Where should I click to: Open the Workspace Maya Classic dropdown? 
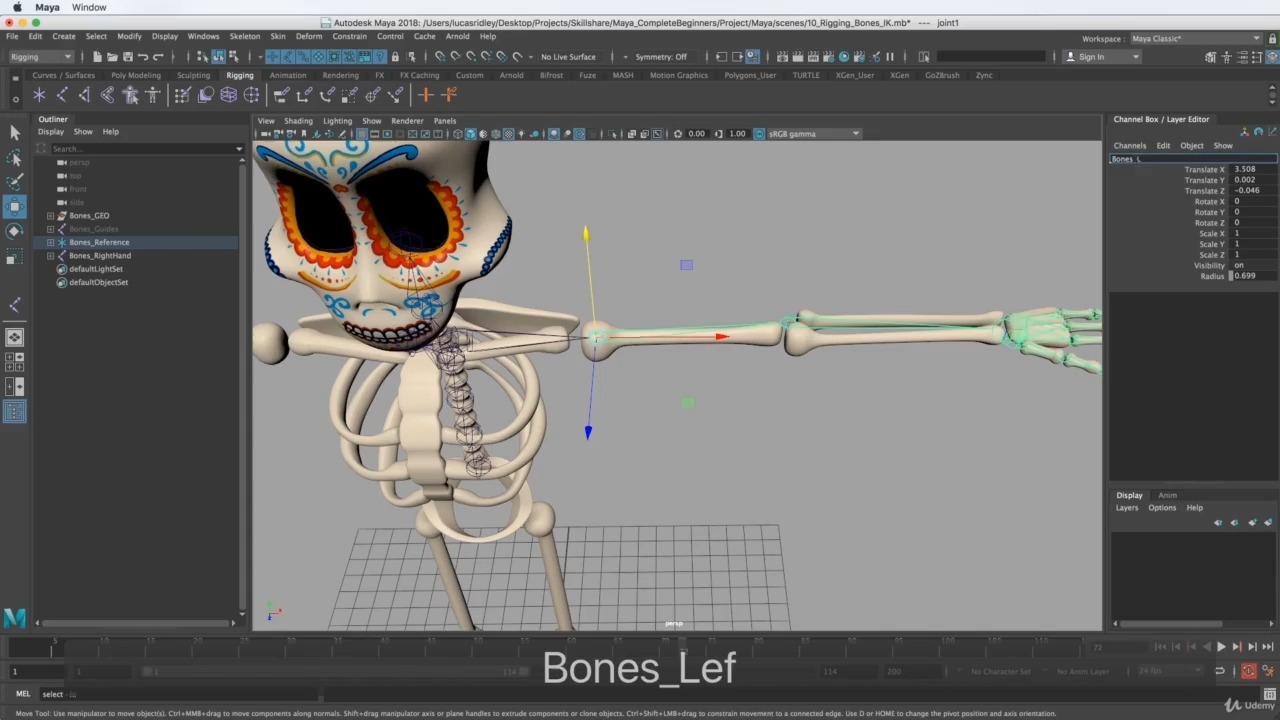point(1196,38)
